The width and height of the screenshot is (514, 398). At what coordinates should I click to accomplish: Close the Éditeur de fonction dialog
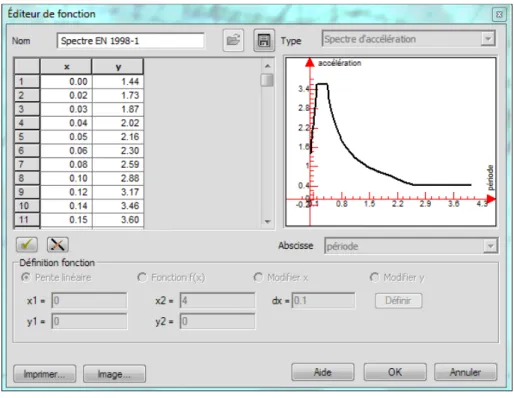tap(499, 14)
